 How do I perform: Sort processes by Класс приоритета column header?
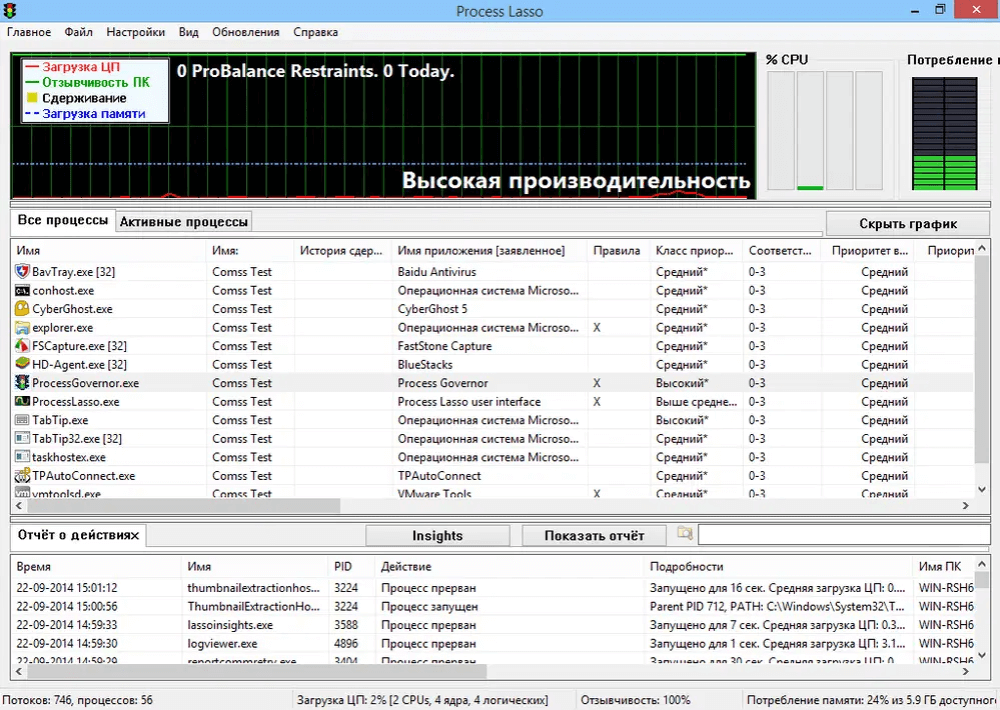(x=693, y=251)
